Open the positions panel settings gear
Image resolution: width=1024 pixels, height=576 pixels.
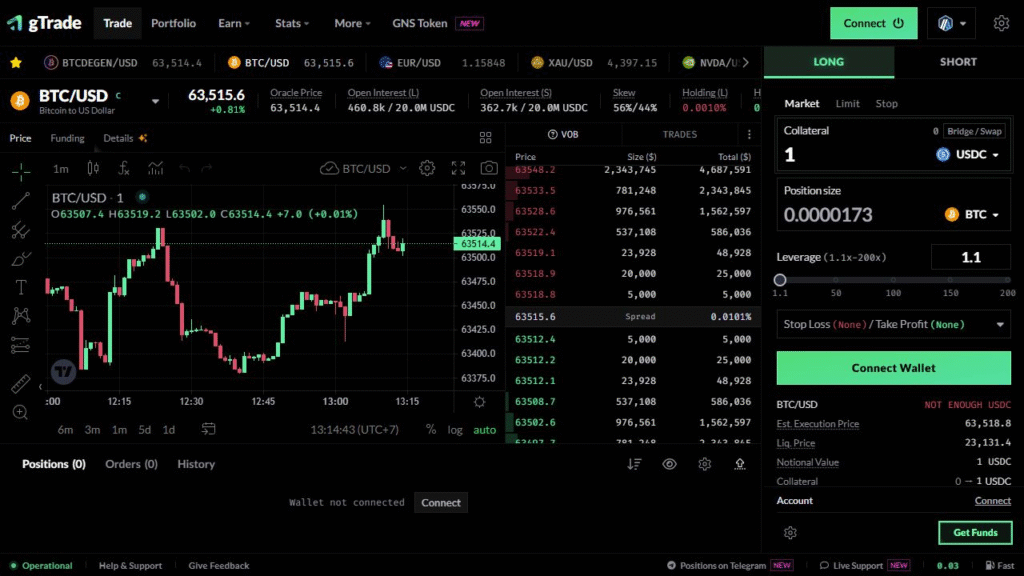tap(705, 464)
